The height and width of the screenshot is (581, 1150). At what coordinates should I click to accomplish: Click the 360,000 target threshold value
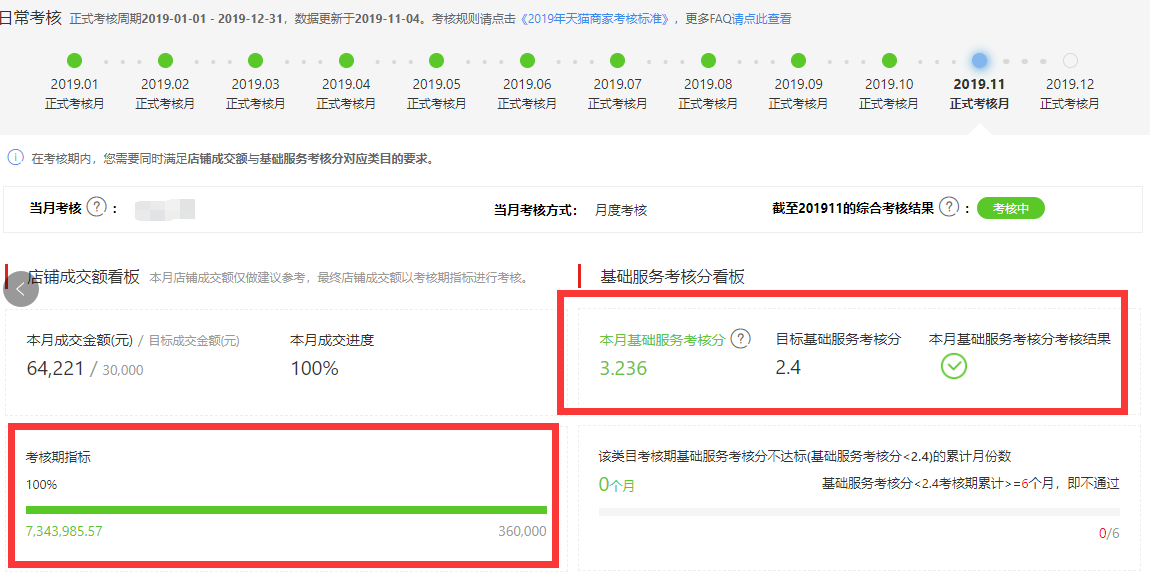[x=522, y=531]
